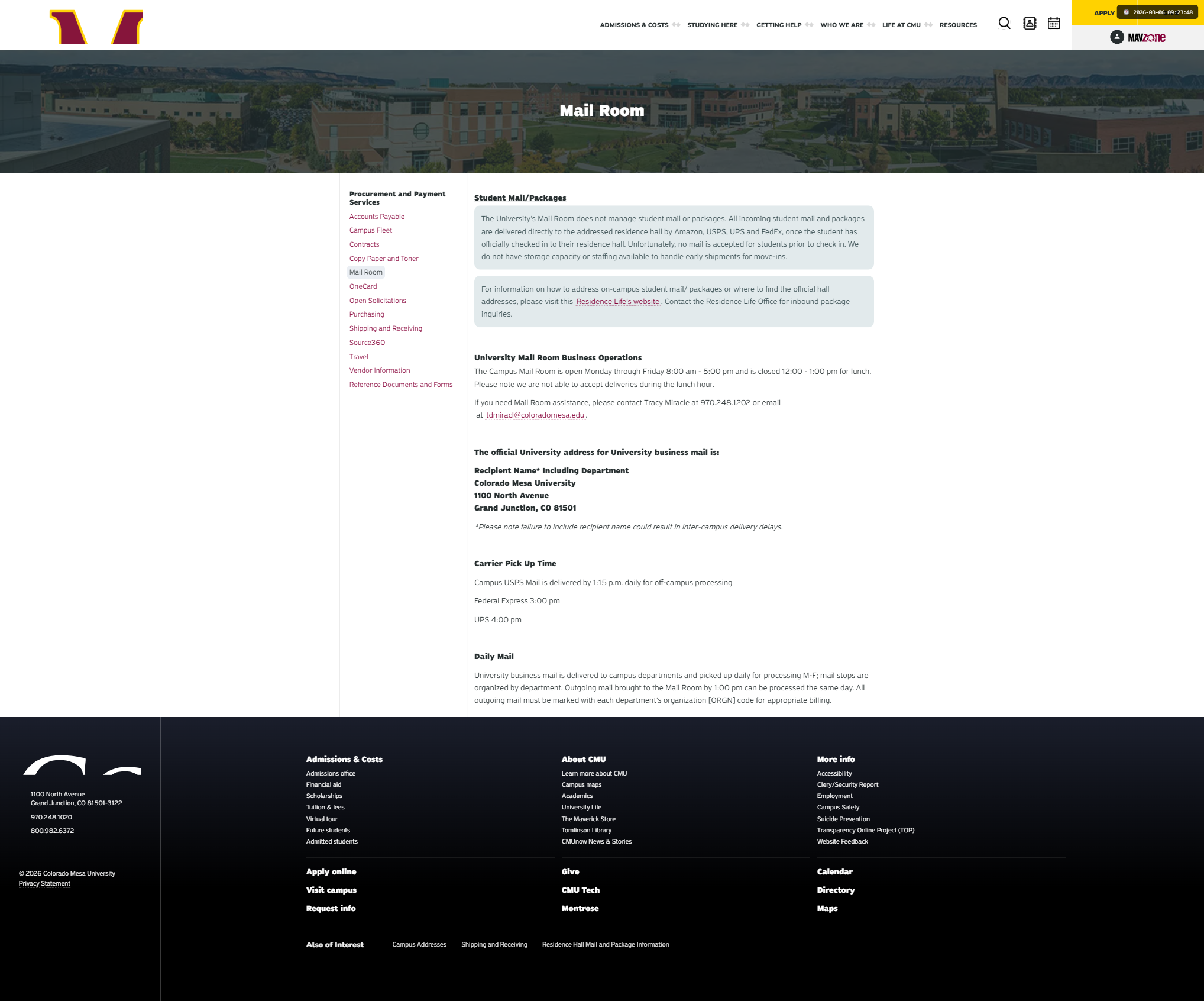The image size is (1204, 1001).
Task: Click the CMU Maverick logo in header
Action: click(x=96, y=27)
